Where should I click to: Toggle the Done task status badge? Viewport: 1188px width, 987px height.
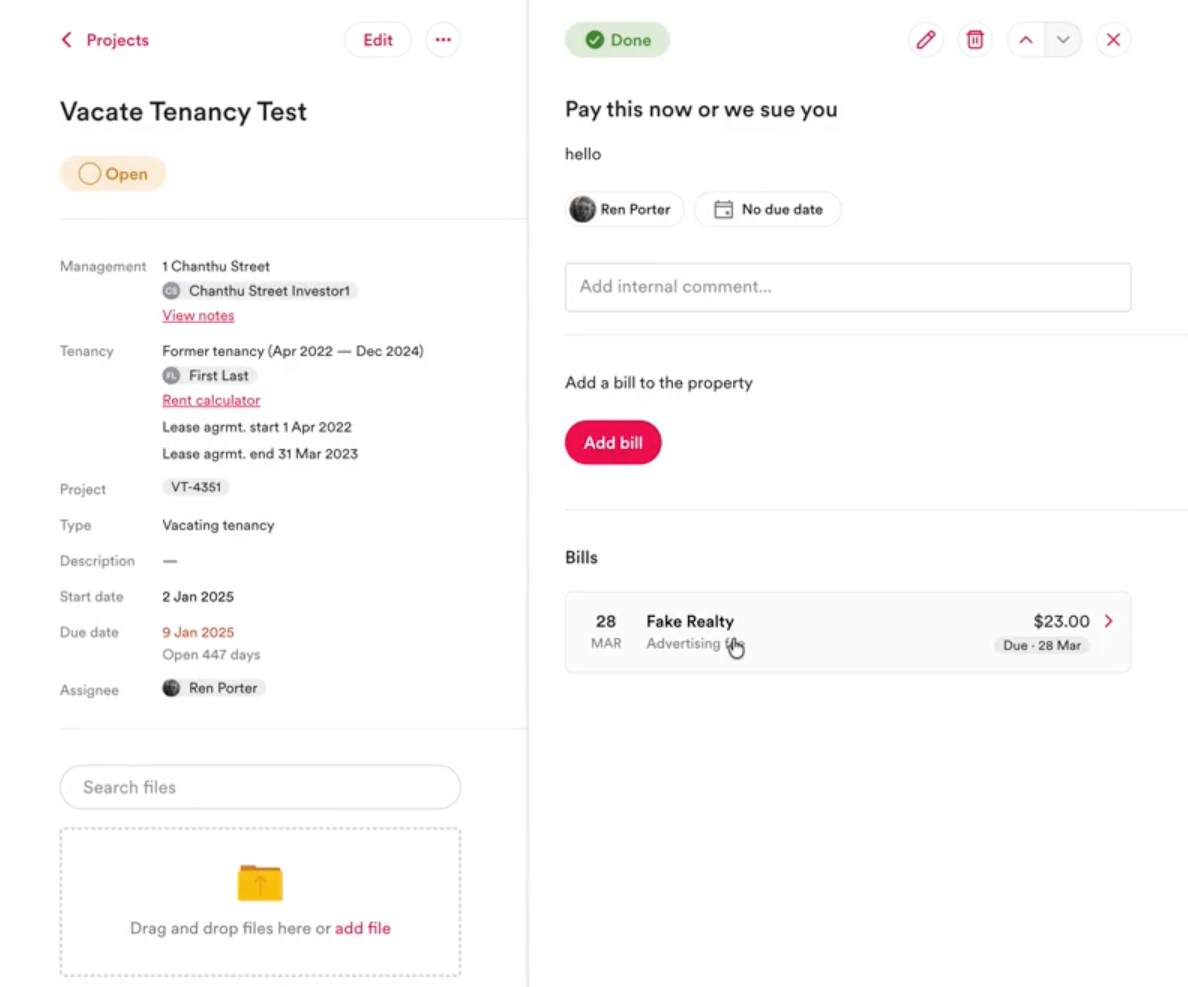pos(617,40)
